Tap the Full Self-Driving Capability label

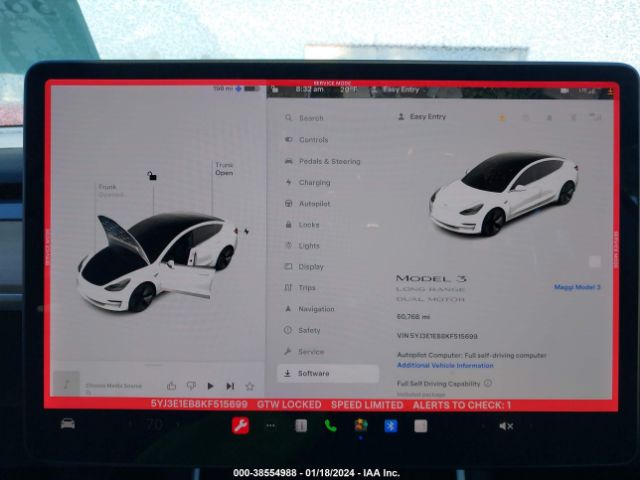click(438, 384)
